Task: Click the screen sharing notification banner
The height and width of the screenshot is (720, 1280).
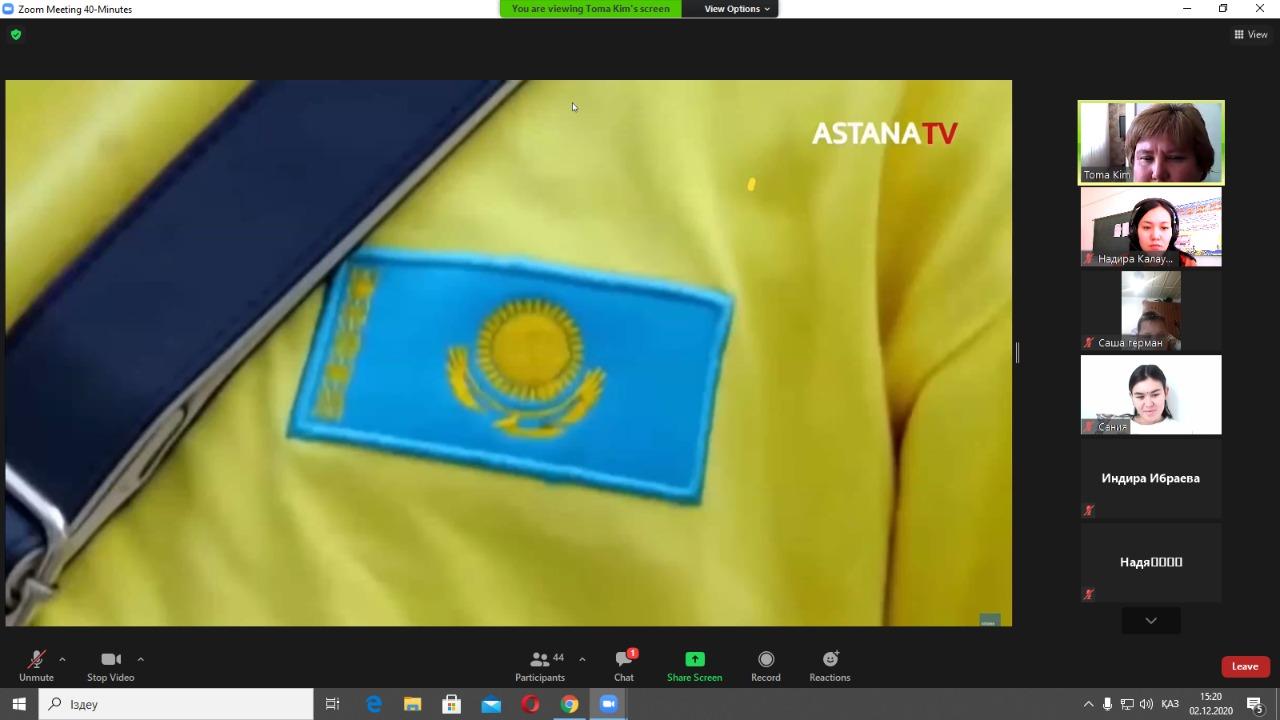Action: [590, 9]
